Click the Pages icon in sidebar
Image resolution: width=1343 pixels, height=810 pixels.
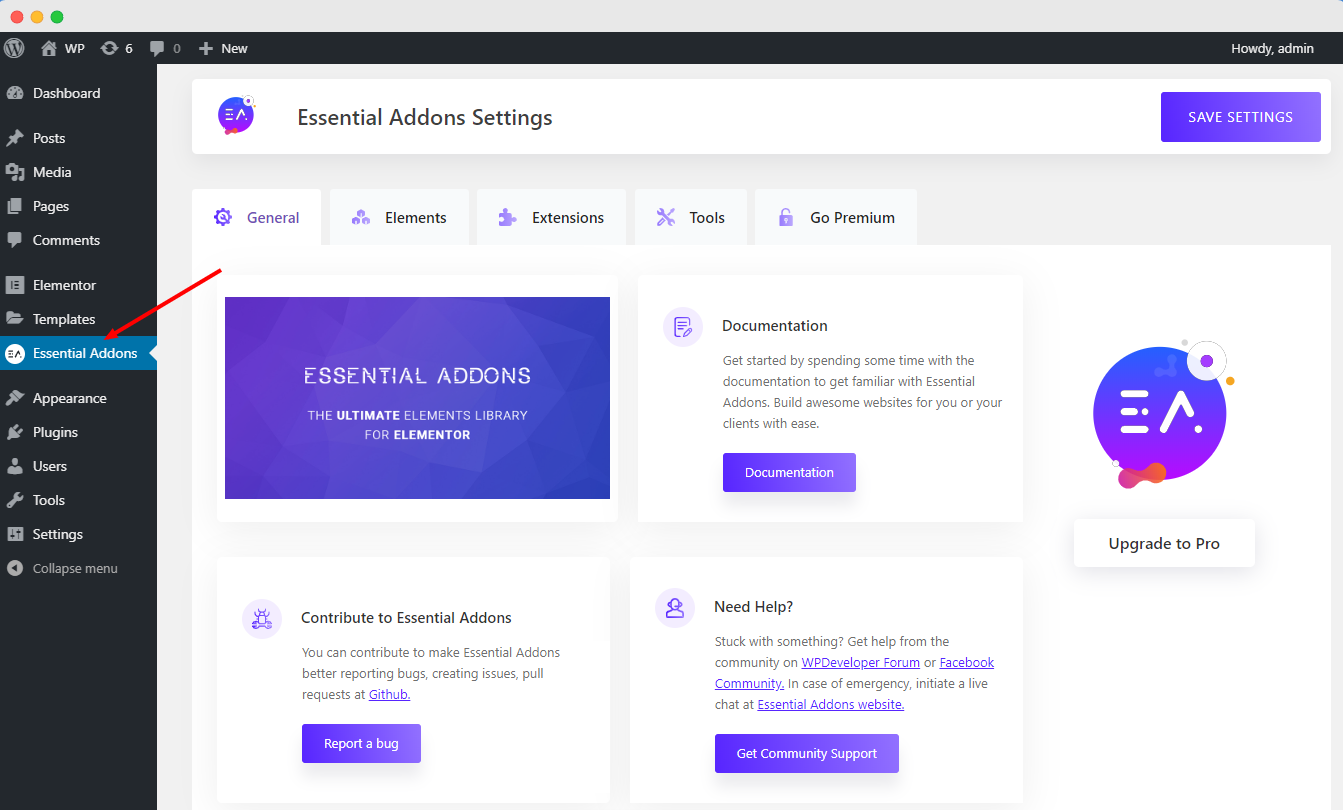pyautogui.click(x=15, y=206)
